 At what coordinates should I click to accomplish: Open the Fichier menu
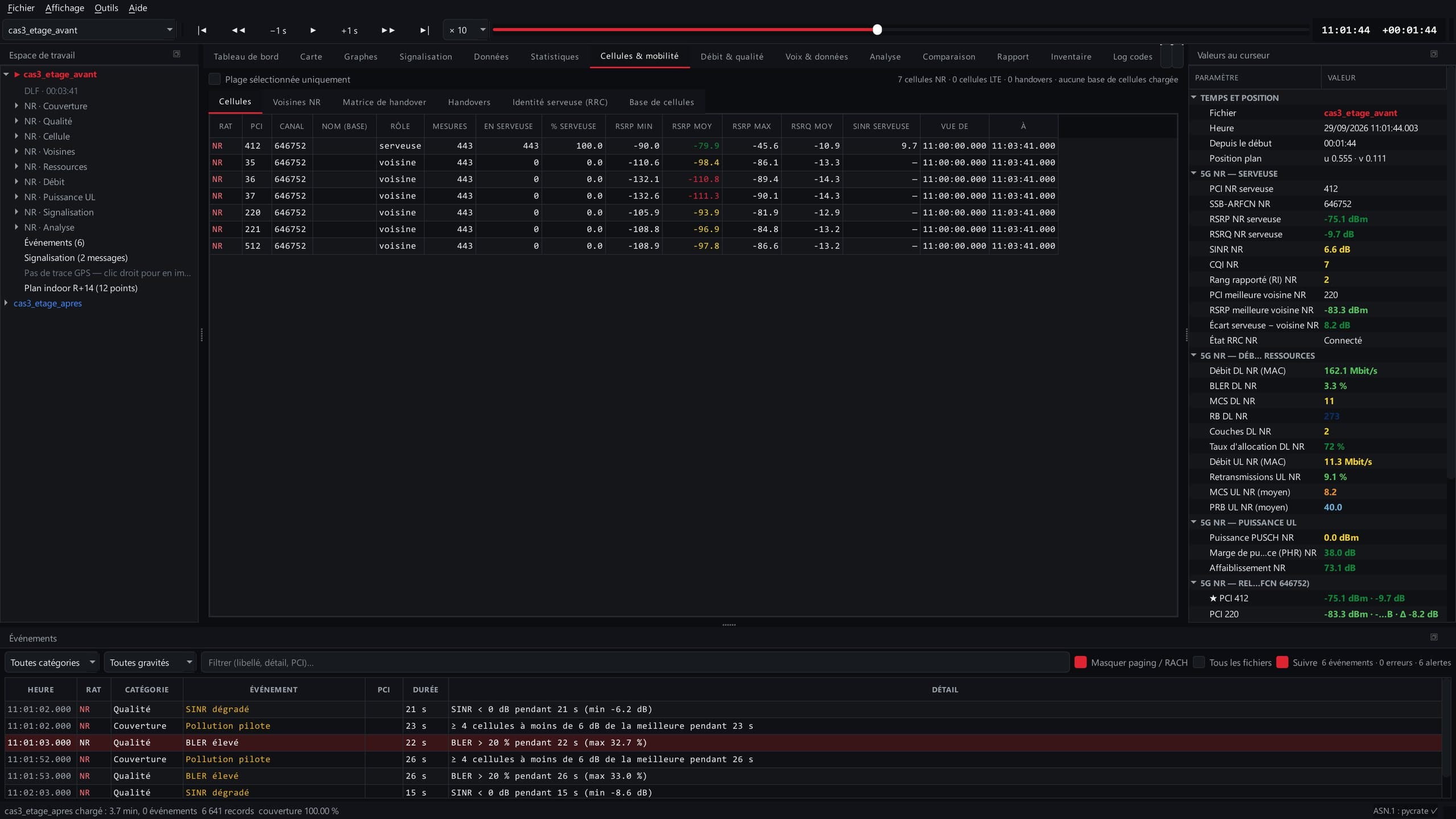tap(21, 8)
